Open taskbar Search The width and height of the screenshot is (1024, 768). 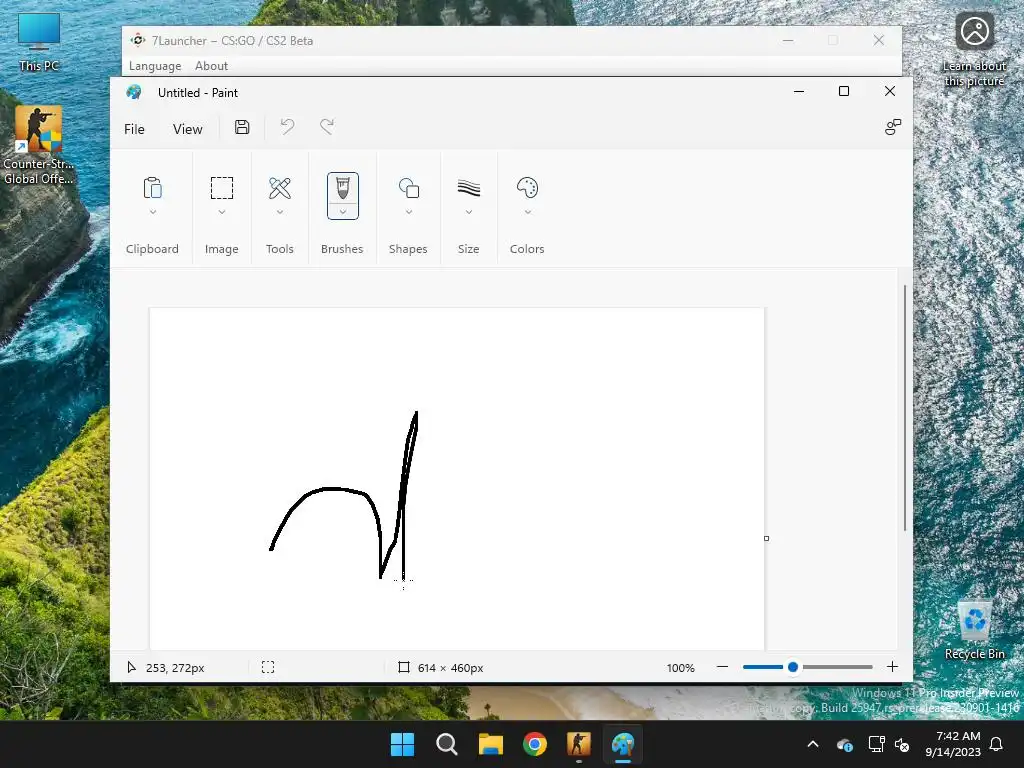pyautogui.click(x=447, y=744)
